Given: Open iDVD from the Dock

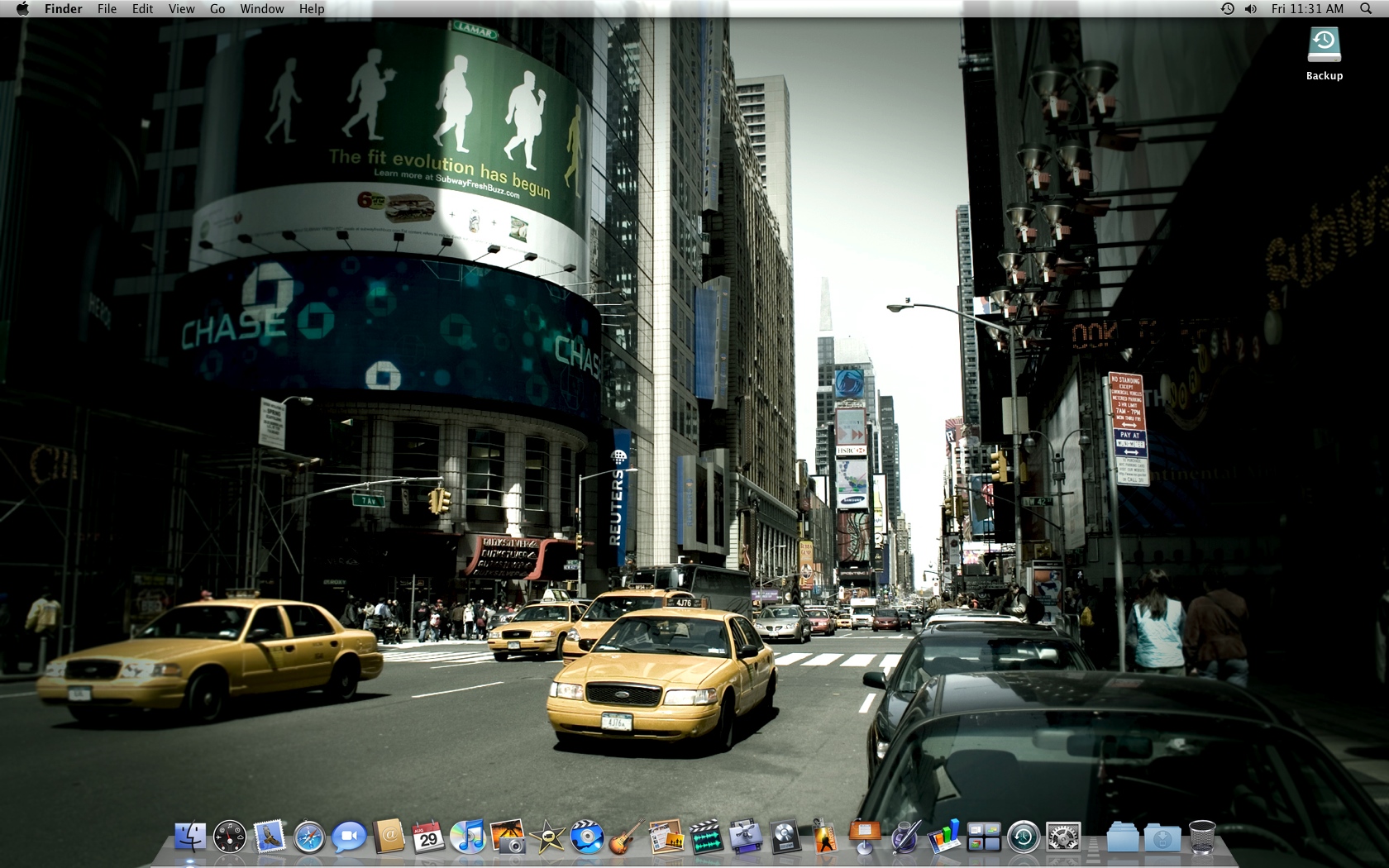Looking at the screenshot, I should [x=587, y=837].
